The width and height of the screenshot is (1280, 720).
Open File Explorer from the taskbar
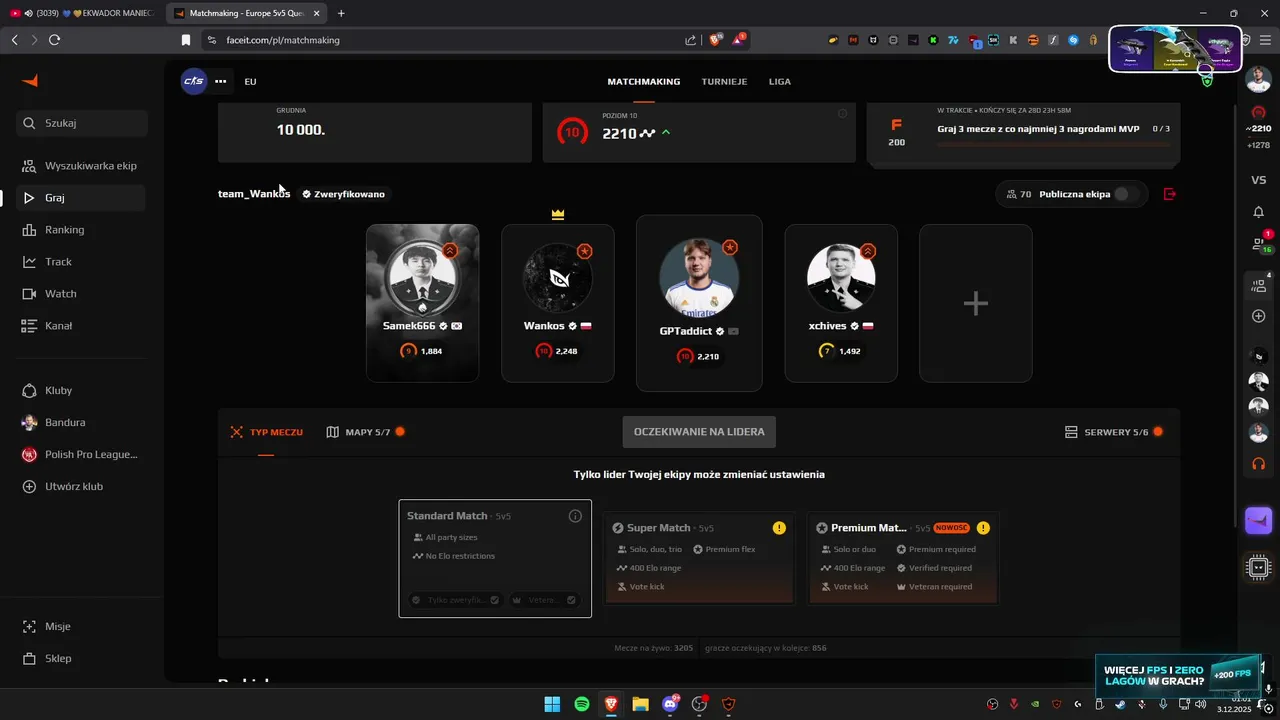pos(640,704)
